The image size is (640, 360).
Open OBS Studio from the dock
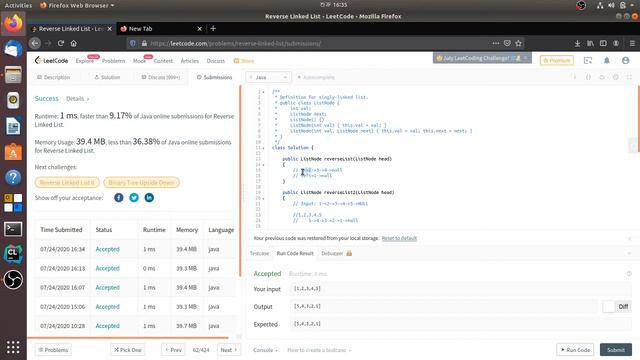(13, 280)
